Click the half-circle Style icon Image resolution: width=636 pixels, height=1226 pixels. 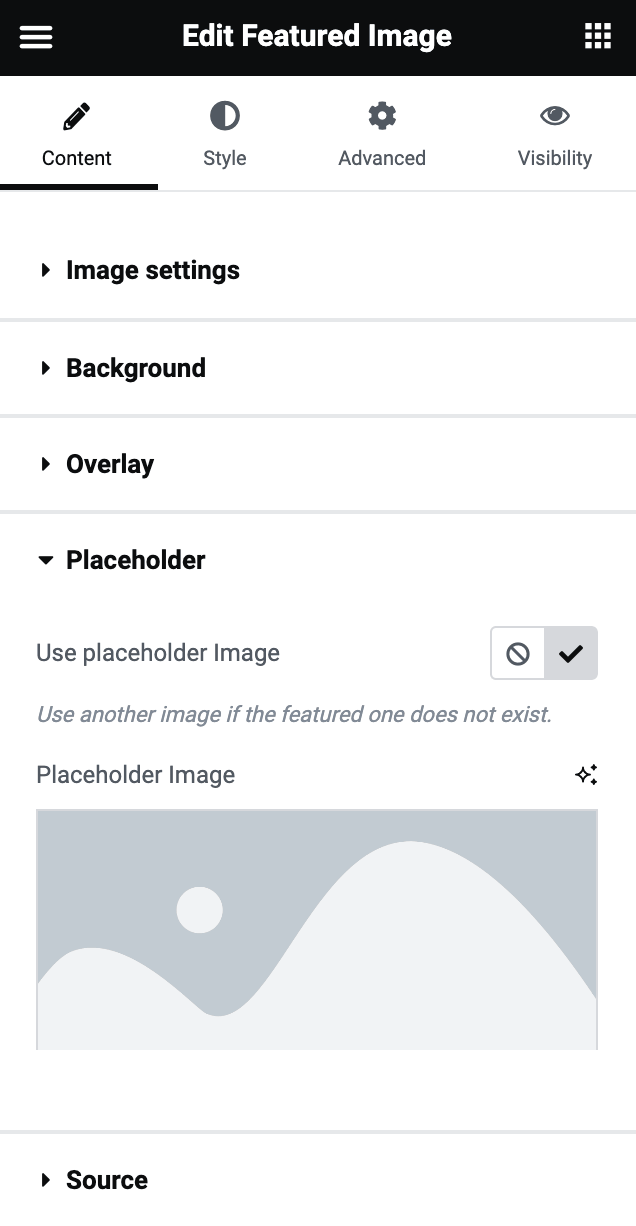pos(224,117)
